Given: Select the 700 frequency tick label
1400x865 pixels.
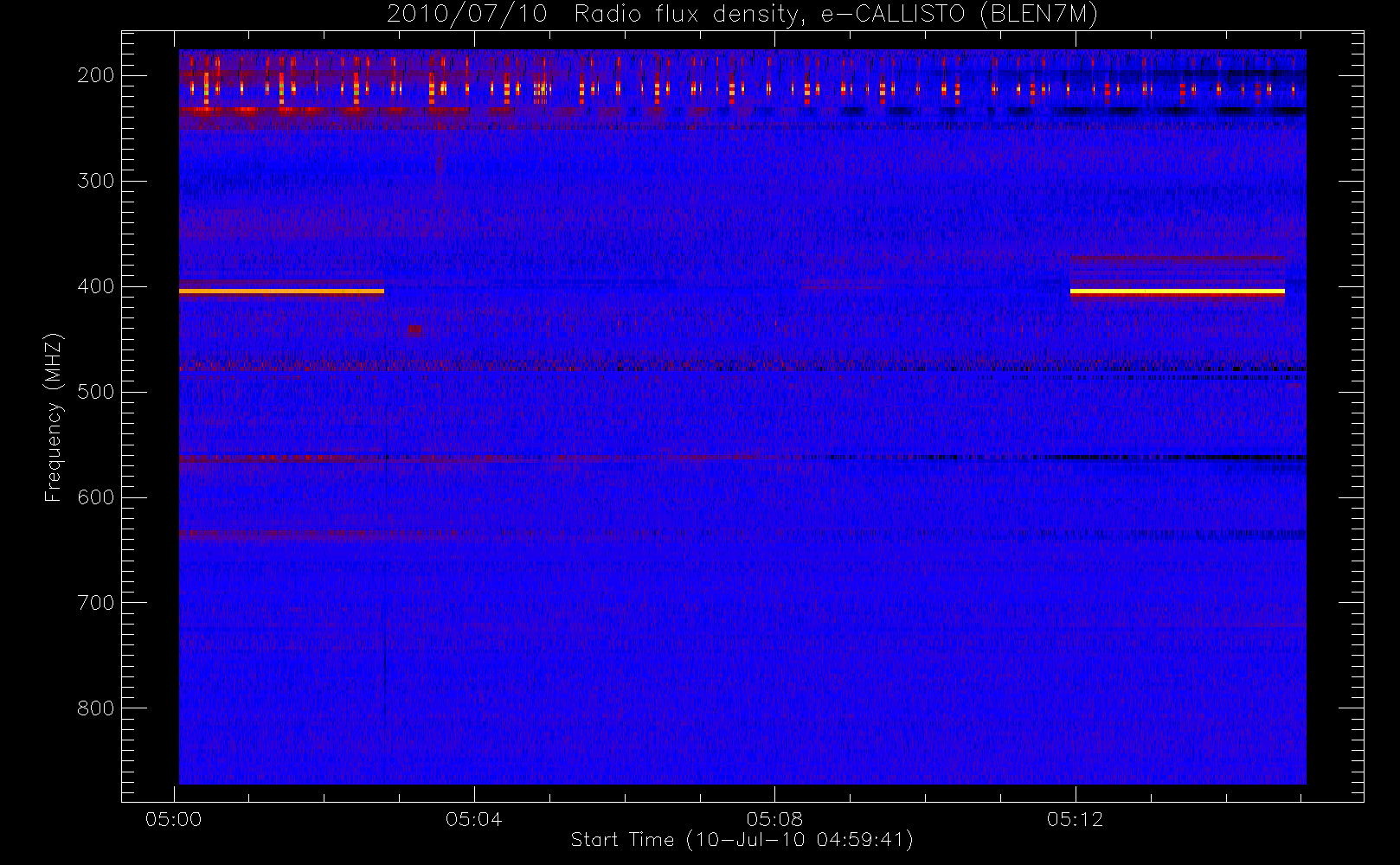Looking at the screenshot, I should point(95,603).
